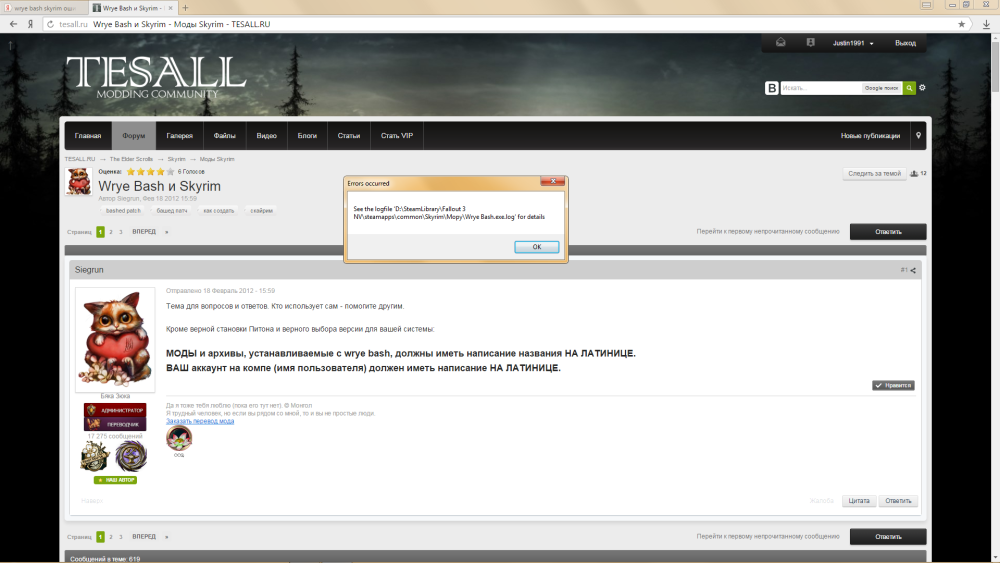Click the 'башед патч' tag
This screenshot has height=563, width=1000.
point(172,210)
